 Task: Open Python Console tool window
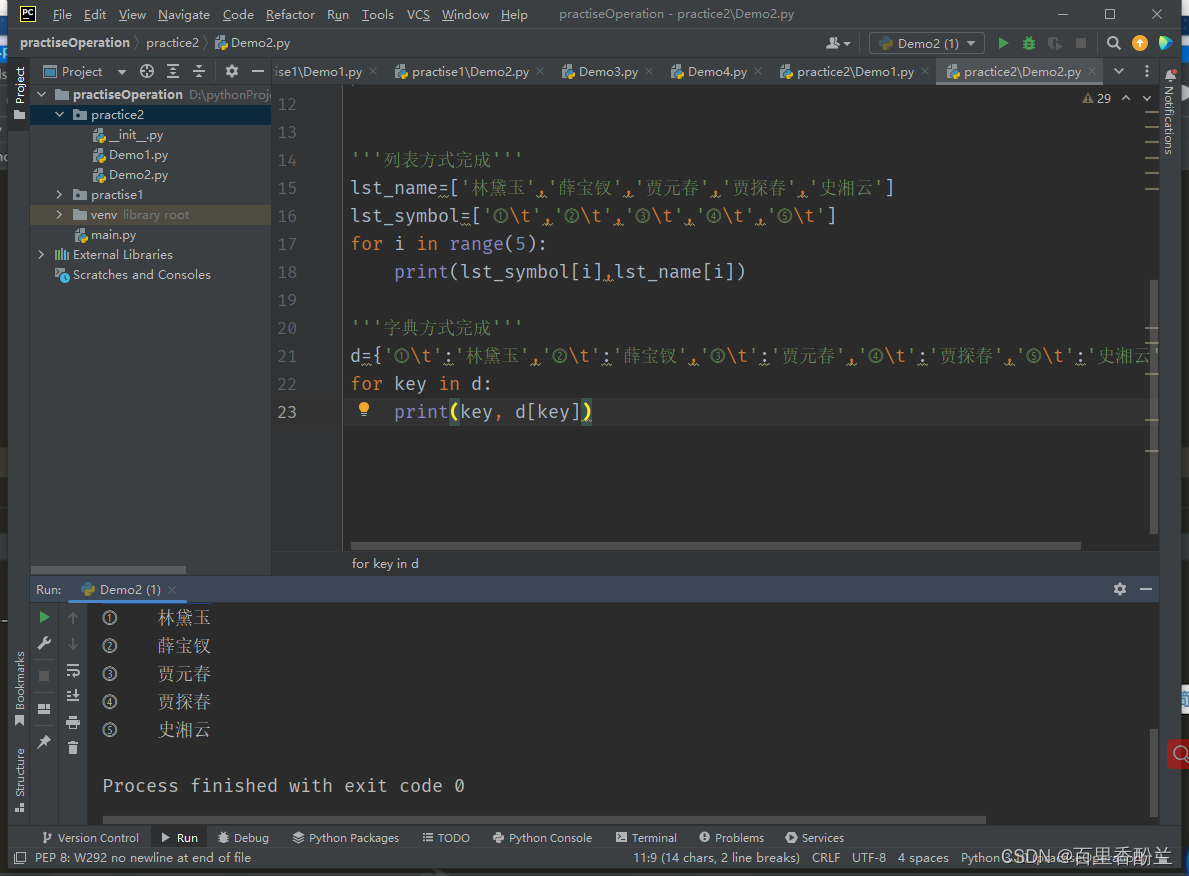[542, 837]
